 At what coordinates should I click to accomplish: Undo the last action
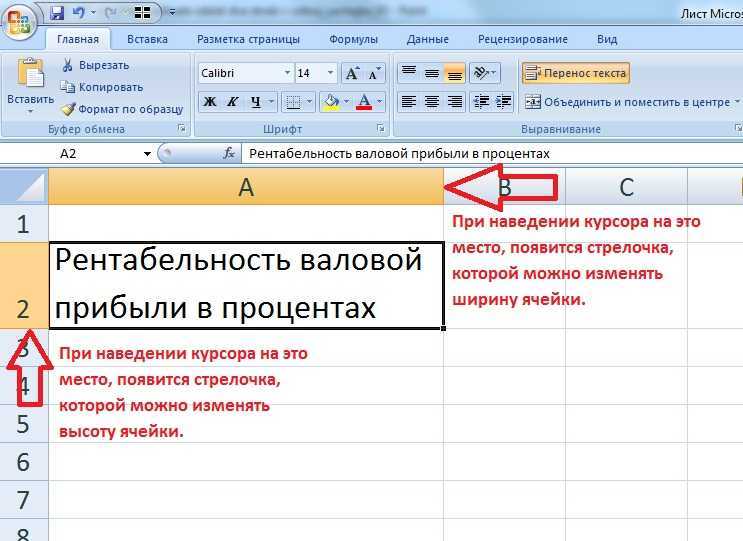point(78,13)
